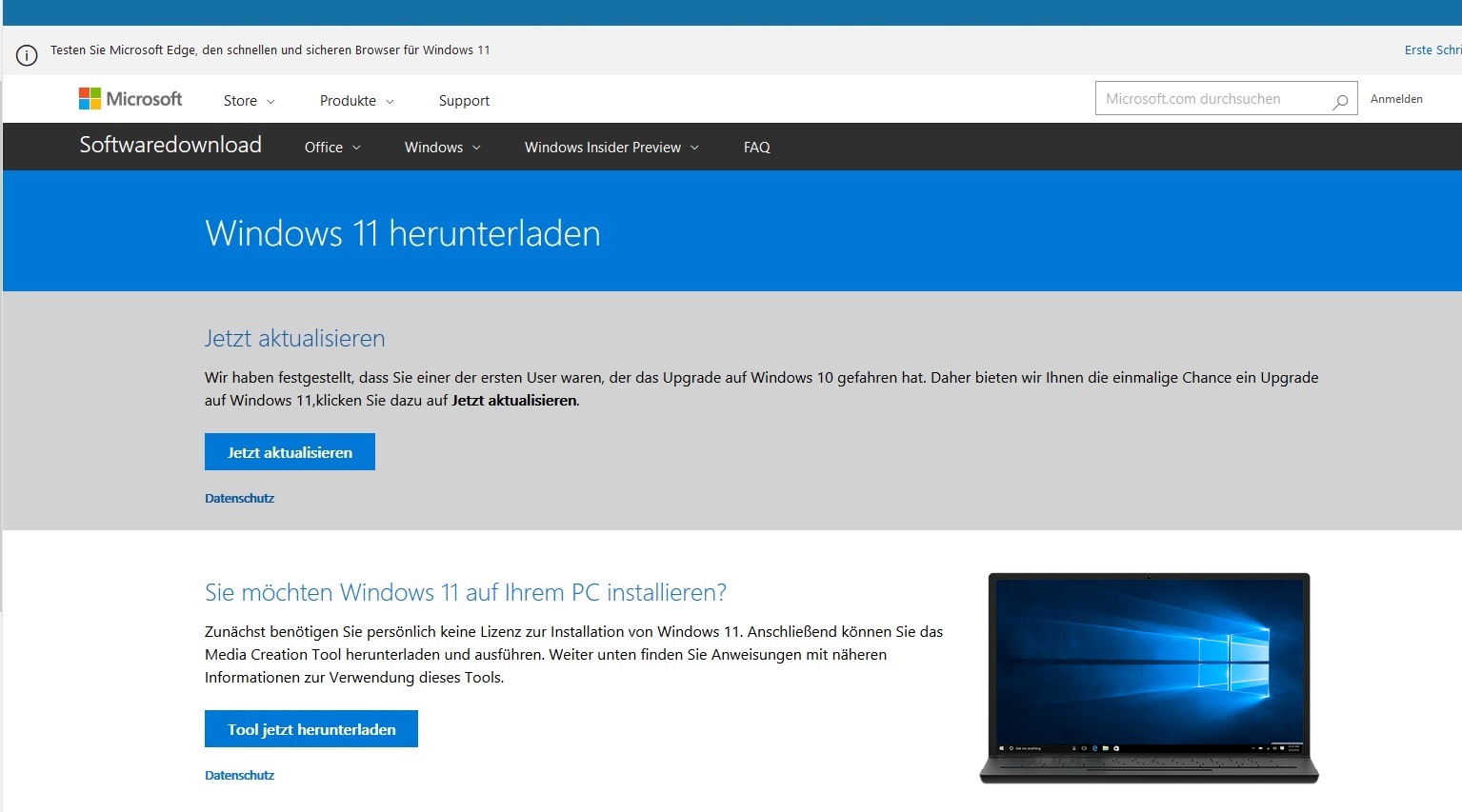Click the Tool jetzt herunterladen button
1462x812 pixels.
point(311,729)
